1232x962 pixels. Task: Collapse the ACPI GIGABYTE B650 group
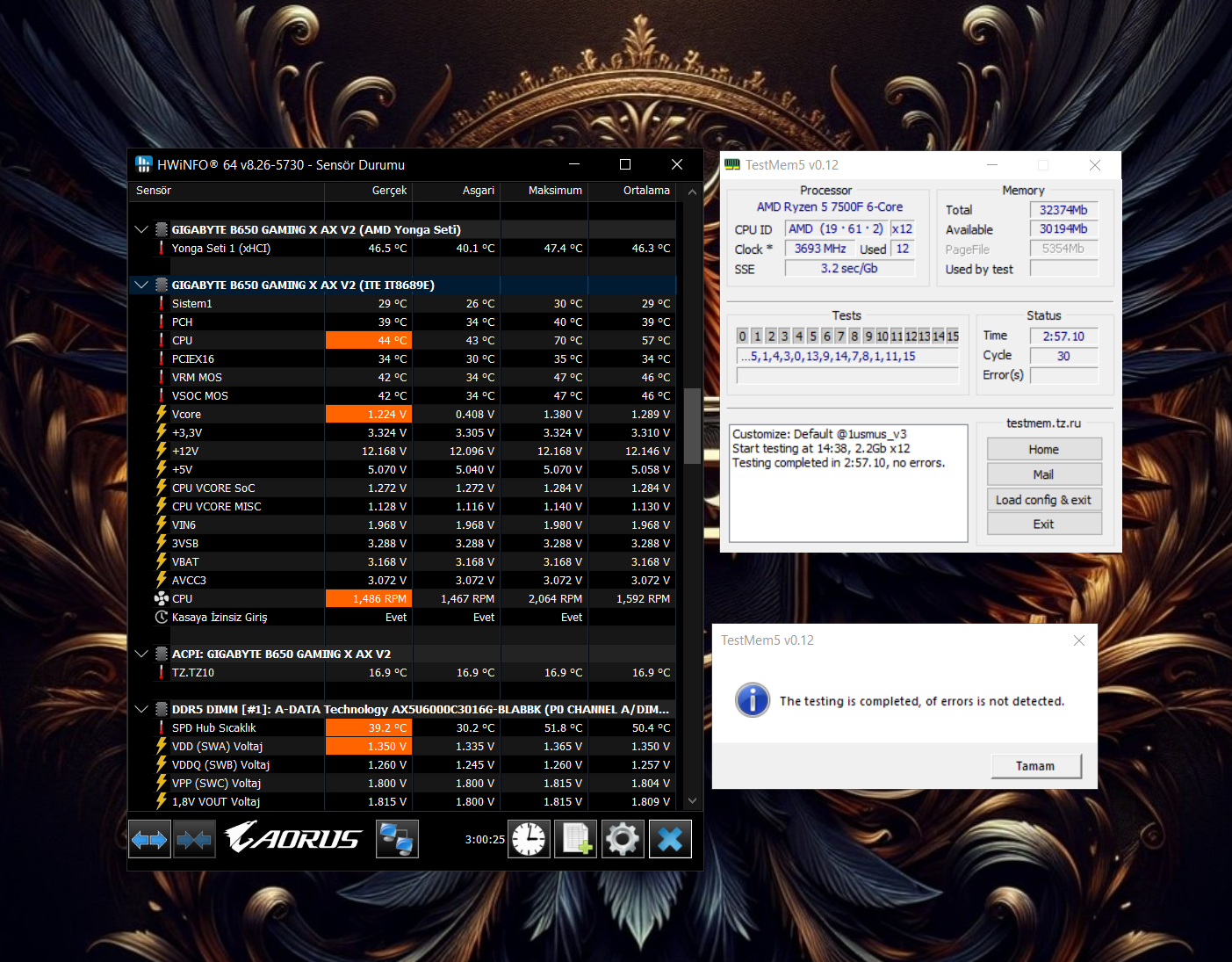pos(140,654)
